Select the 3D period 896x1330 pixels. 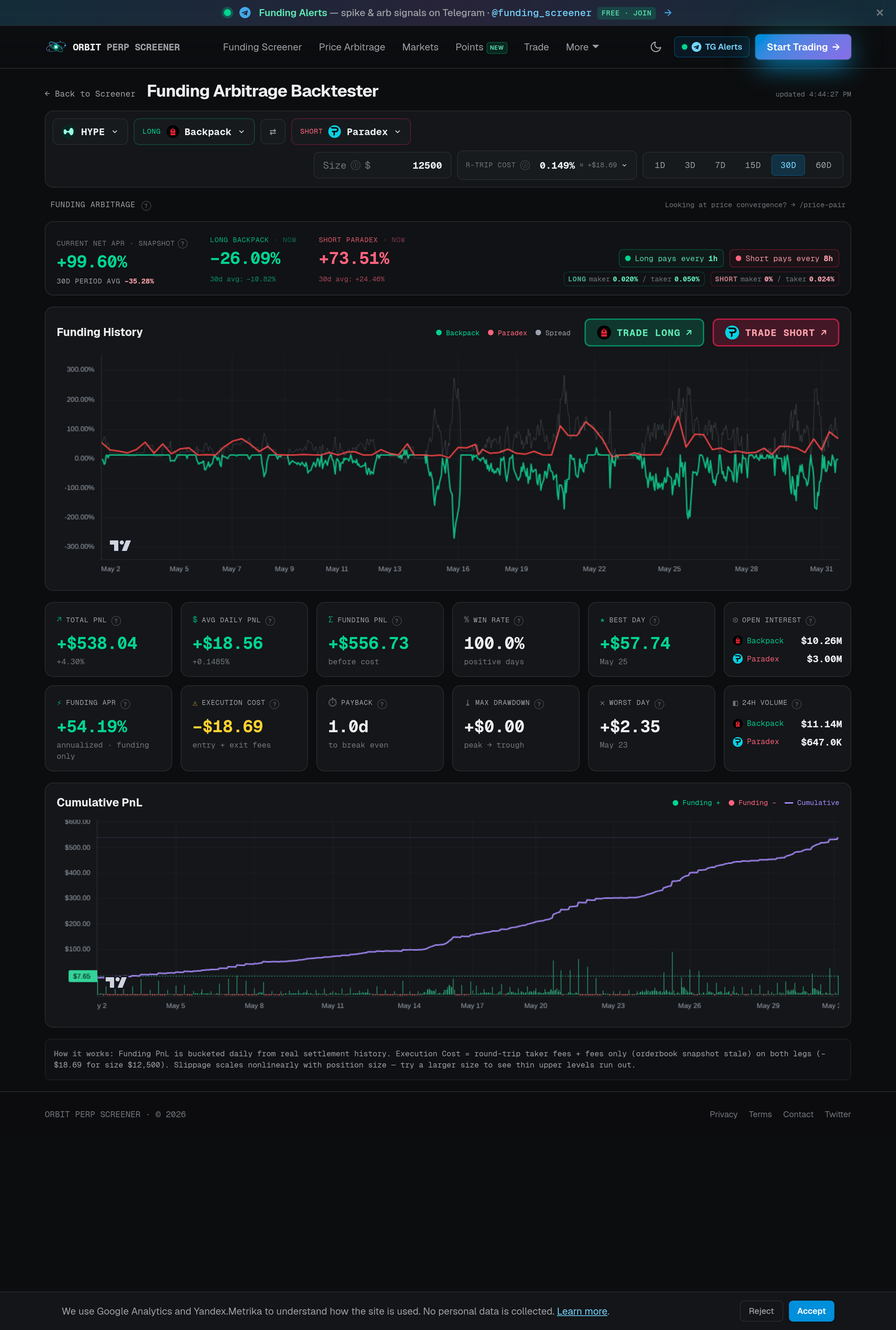point(690,165)
